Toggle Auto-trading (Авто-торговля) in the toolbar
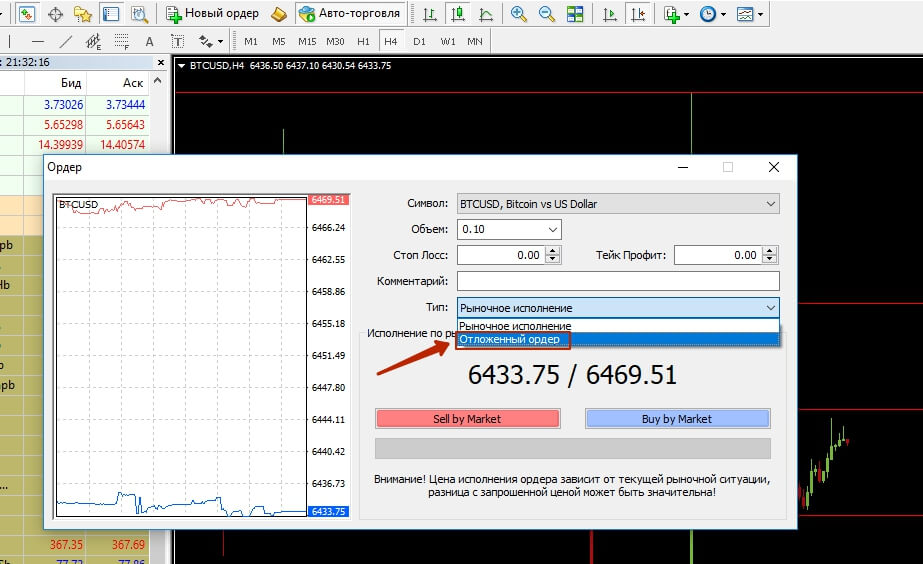 [349, 14]
